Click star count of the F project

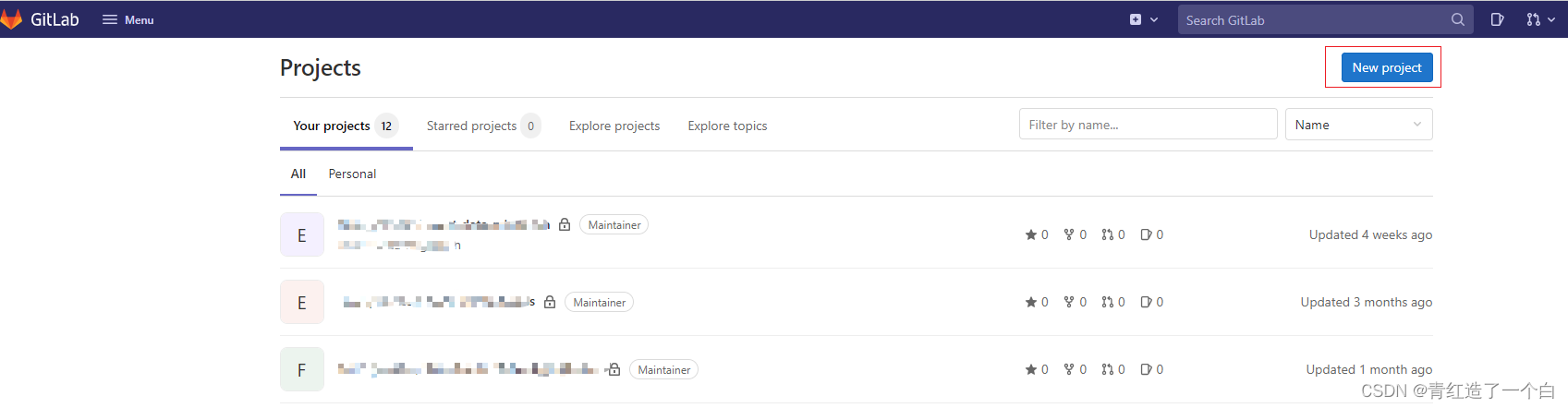[1037, 369]
